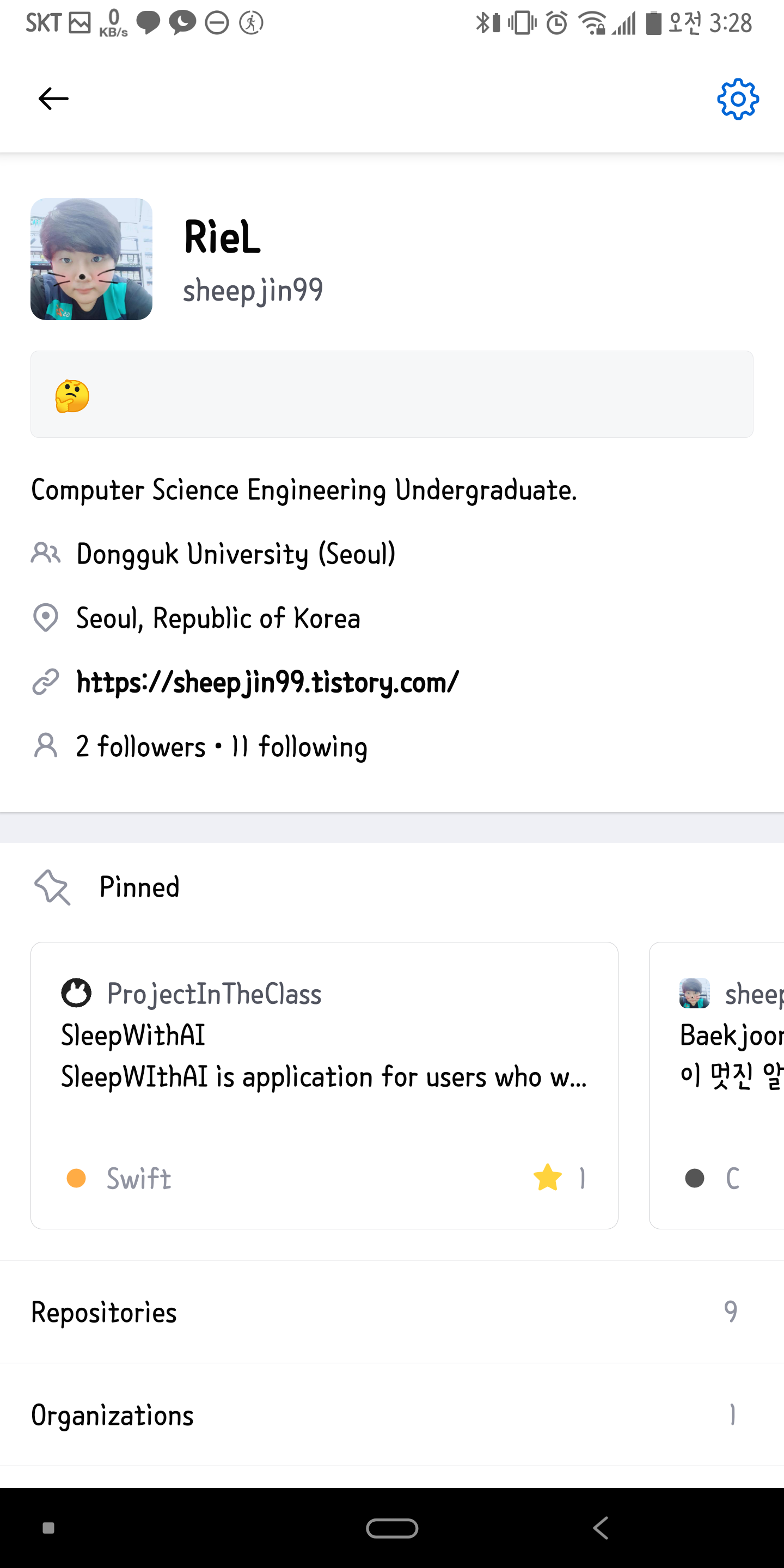Screen dimensions: 784x1568
Task: Tap the link chain icon
Action: 46,682
